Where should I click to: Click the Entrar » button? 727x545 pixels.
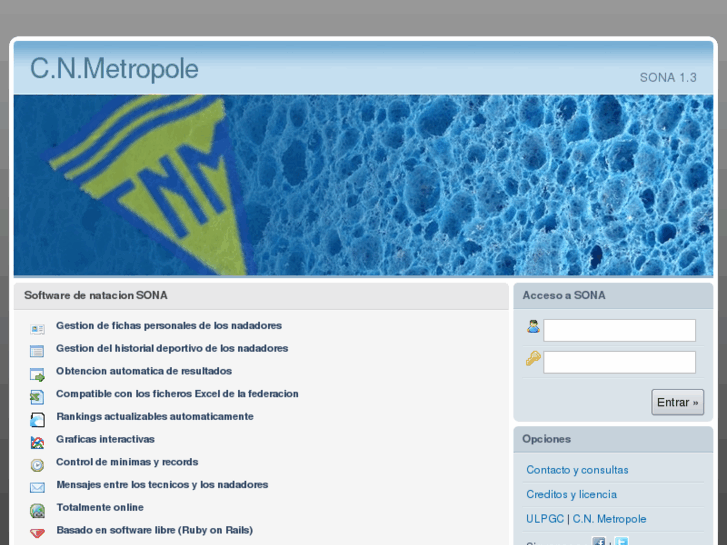pyautogui.click(x=677, y=402)
